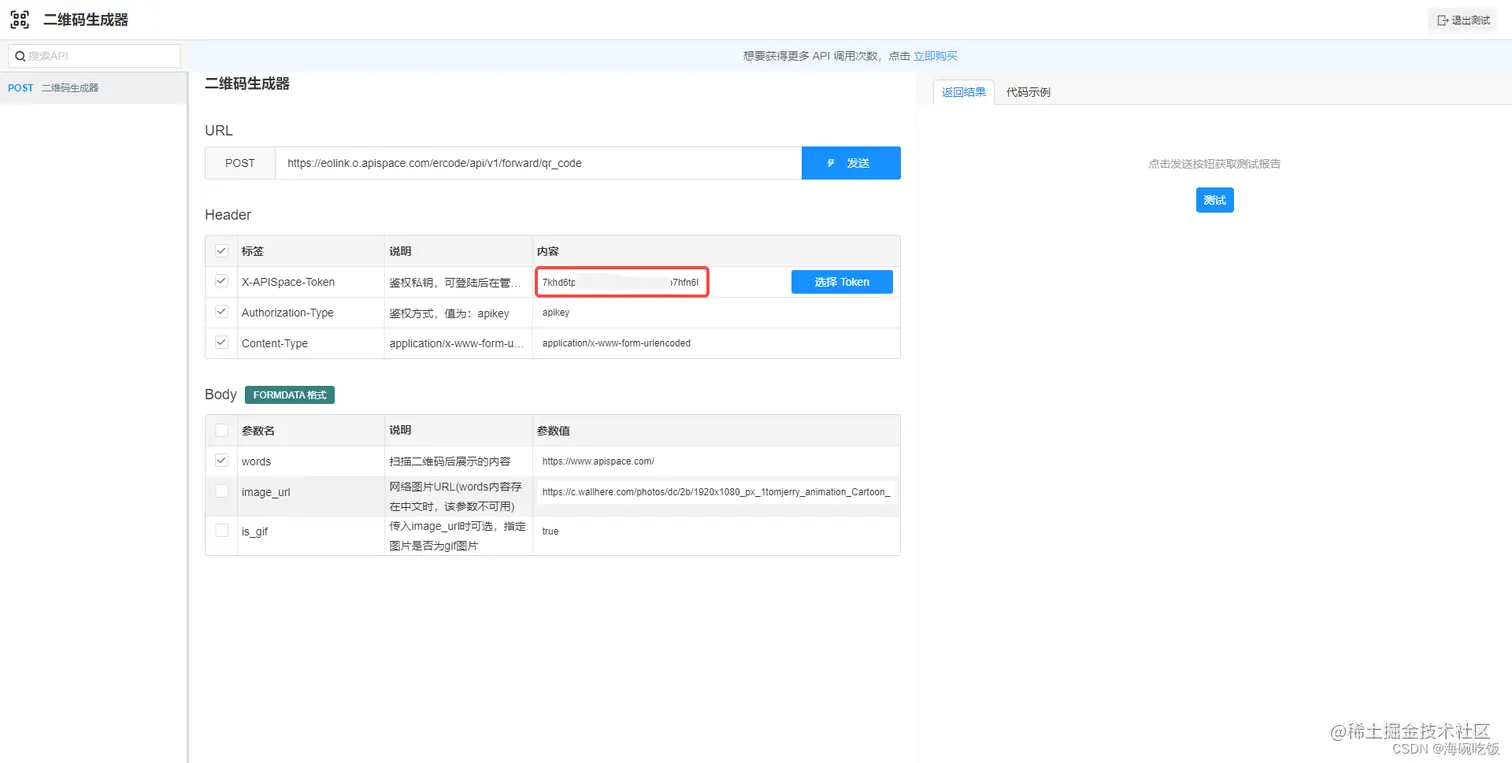The image size is (1512, 763).
Task: Click the 测试 button in the results panel
Action: click(x=1214, y=200)
